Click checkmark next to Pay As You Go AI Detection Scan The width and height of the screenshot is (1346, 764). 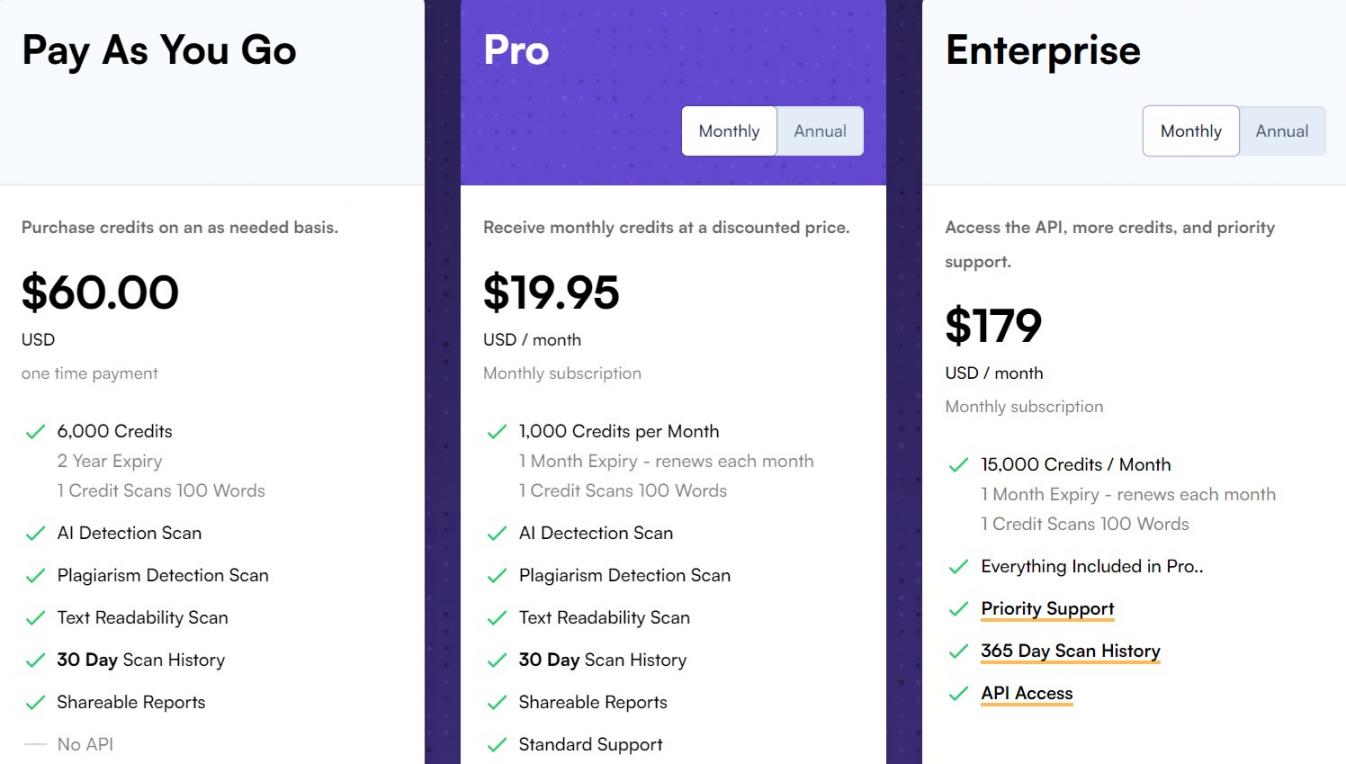[x=35, y=534]
